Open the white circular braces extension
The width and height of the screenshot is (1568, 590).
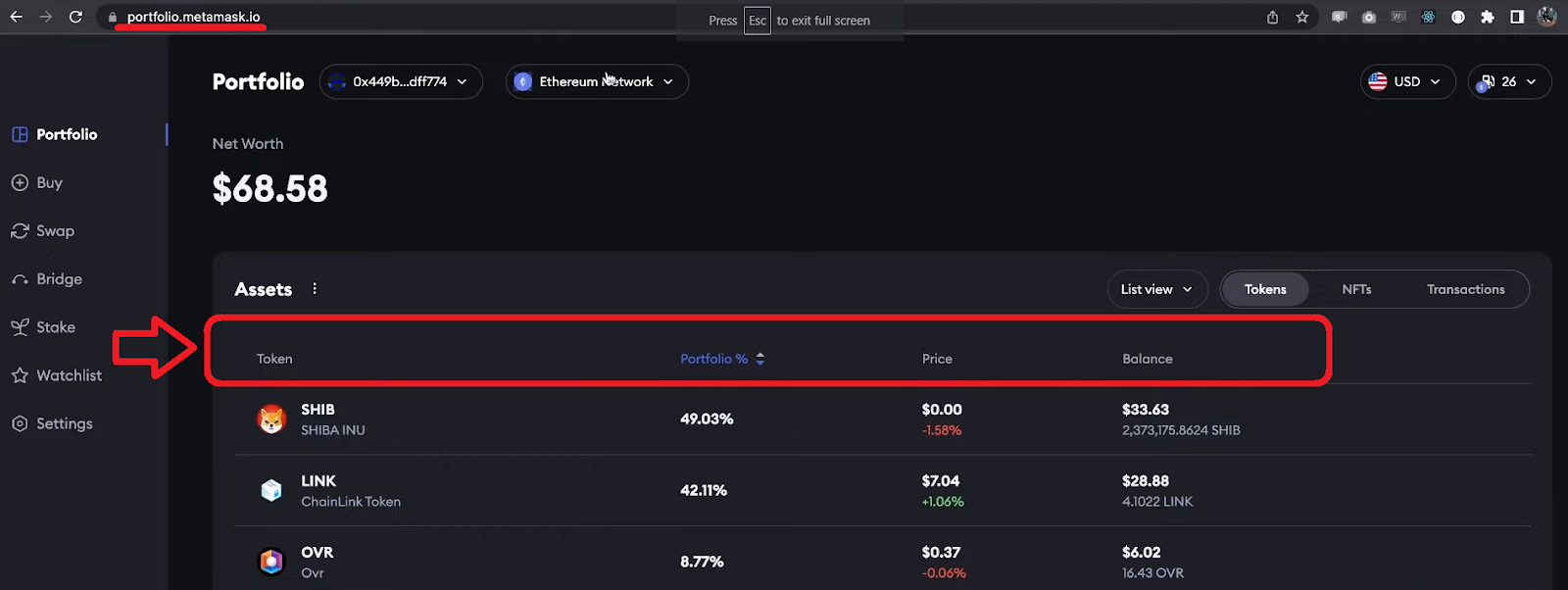1458,17
